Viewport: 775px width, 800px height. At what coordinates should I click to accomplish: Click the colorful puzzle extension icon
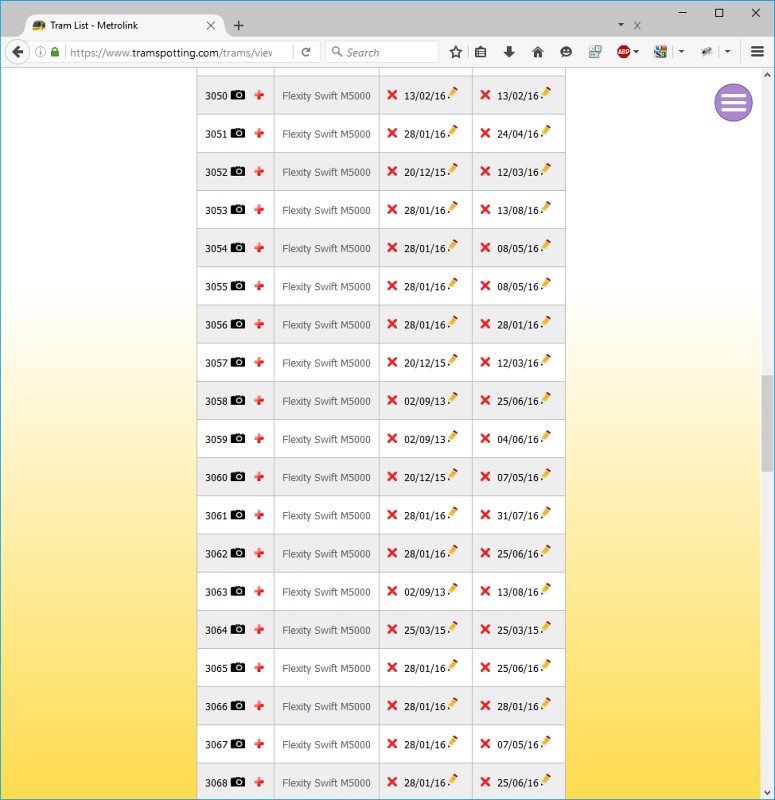pos(660,52)
